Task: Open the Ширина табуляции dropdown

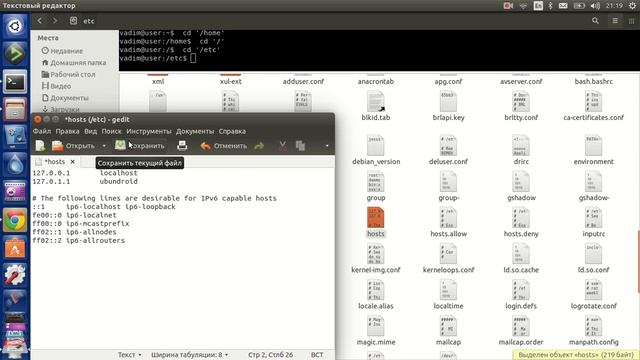Action: tap(190, 355)
